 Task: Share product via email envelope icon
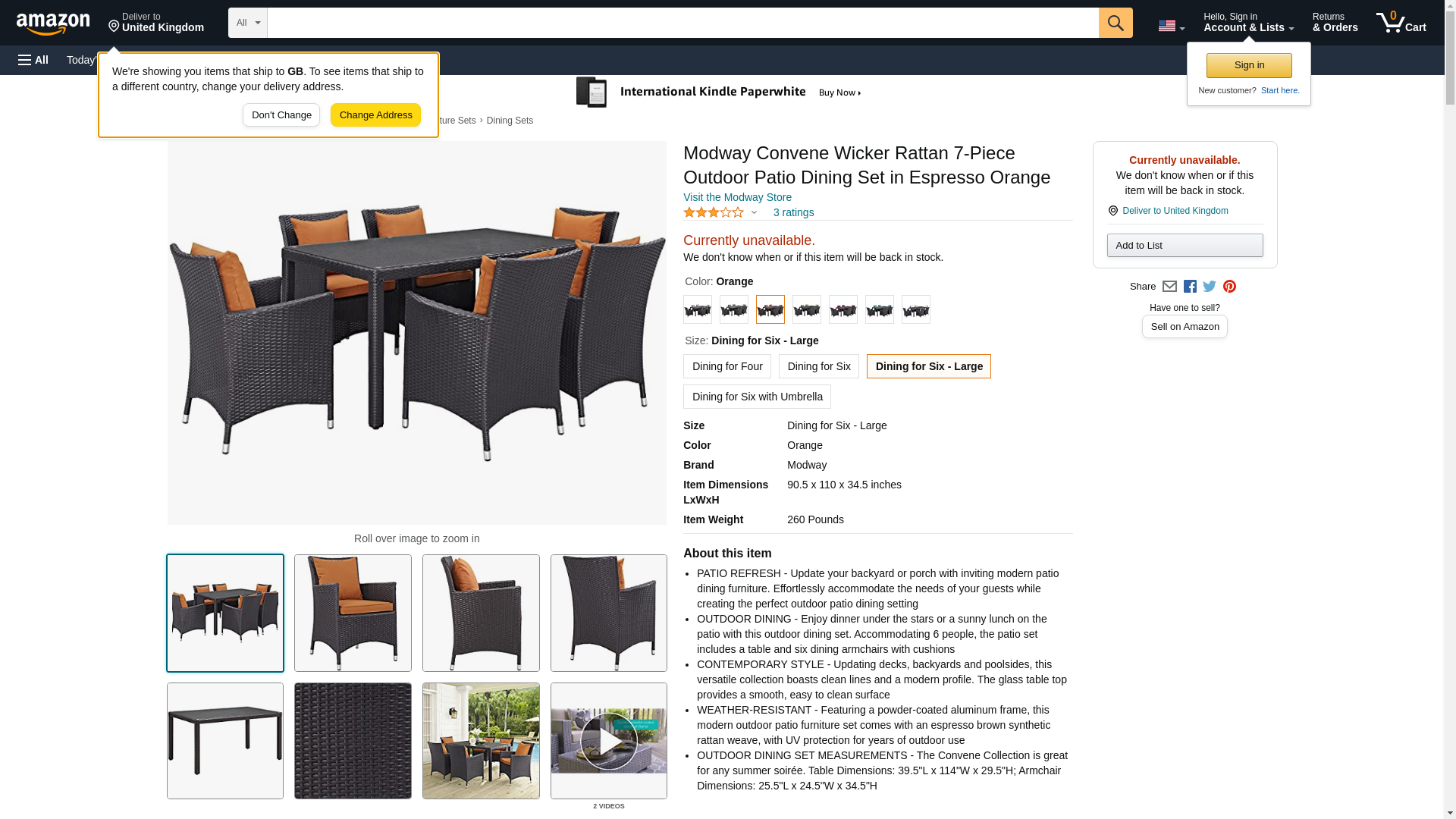click(x=1169, y=287)
